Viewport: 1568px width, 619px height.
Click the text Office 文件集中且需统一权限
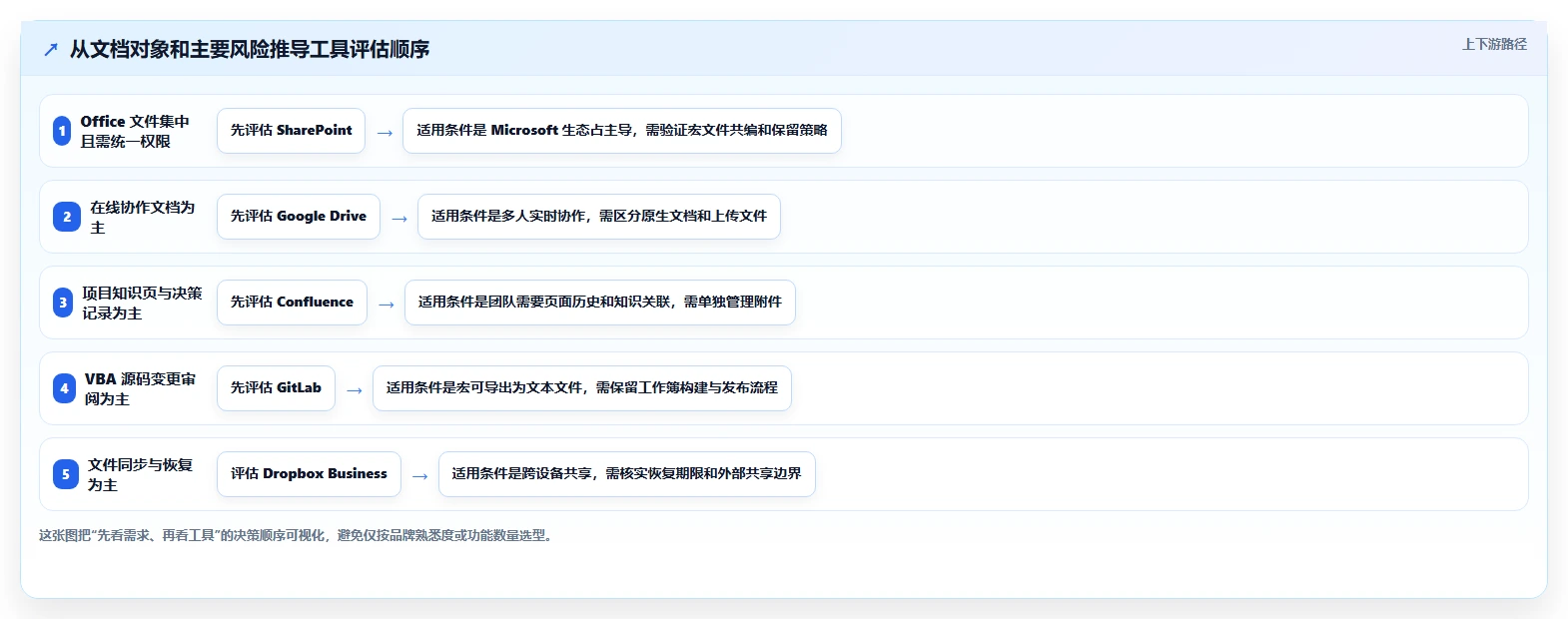click(135, 131)
